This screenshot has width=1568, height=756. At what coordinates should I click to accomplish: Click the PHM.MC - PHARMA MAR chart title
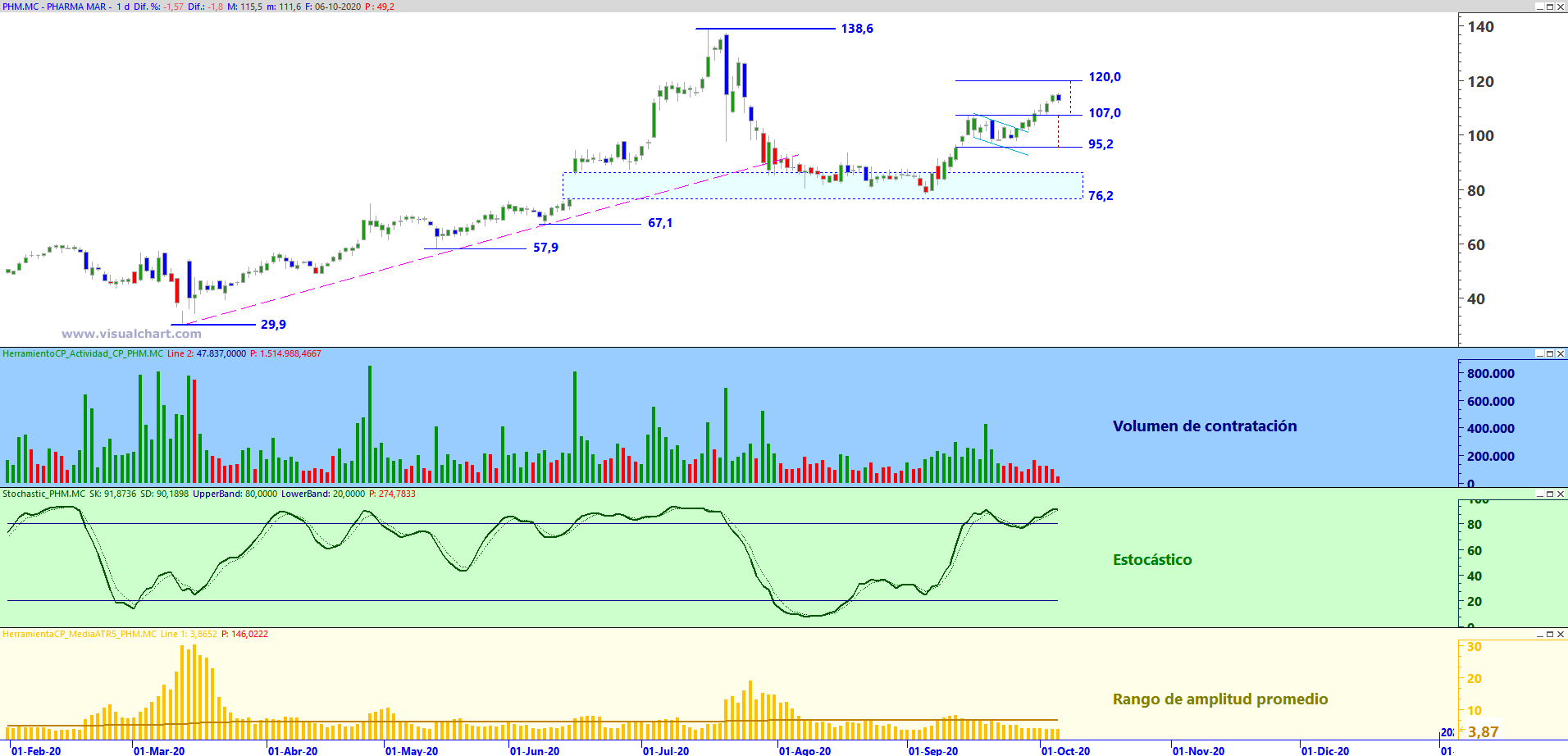coord(55,7)
